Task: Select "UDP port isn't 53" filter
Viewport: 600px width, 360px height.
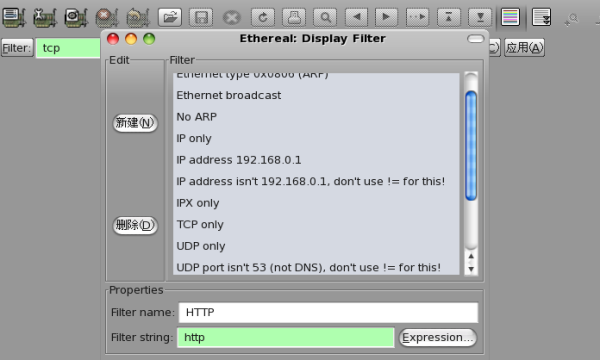Action: point(316,267)
